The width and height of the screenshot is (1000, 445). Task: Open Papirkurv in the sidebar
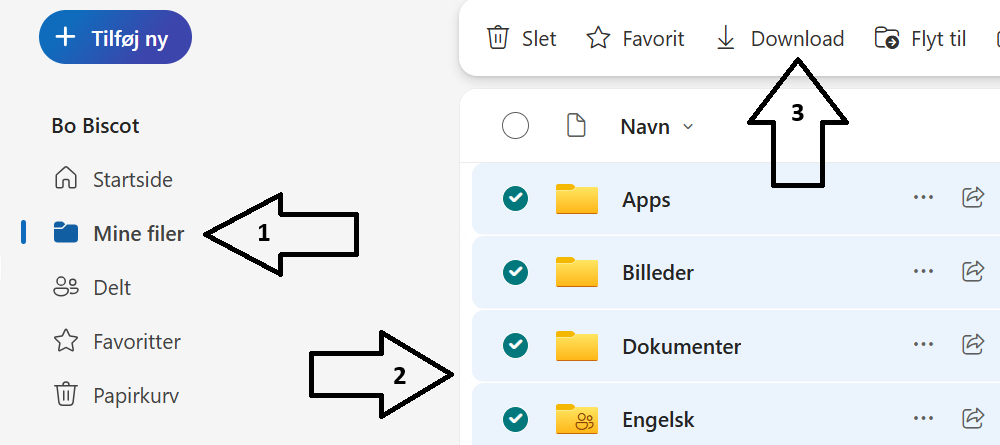click(x=116, y=396)
